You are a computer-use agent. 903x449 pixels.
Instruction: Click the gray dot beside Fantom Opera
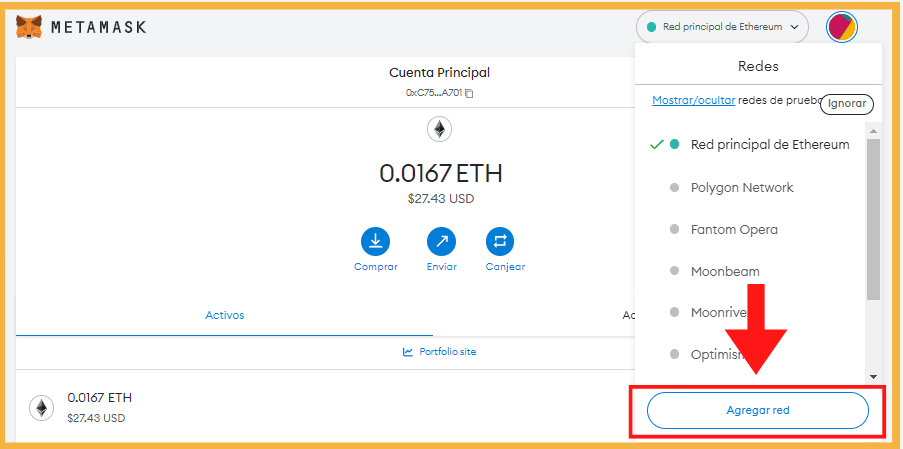click(674, 230)
